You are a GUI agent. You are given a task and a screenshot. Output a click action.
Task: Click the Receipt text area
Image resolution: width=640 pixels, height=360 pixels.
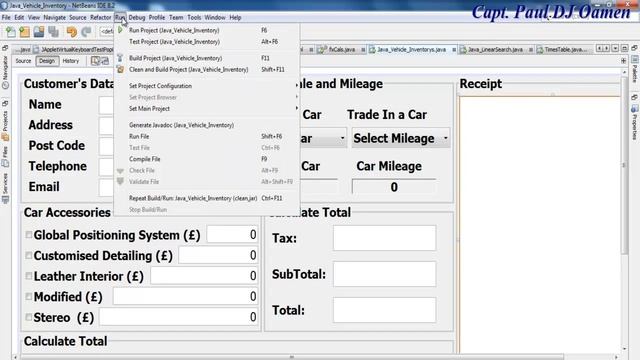[x=540, y=224]
